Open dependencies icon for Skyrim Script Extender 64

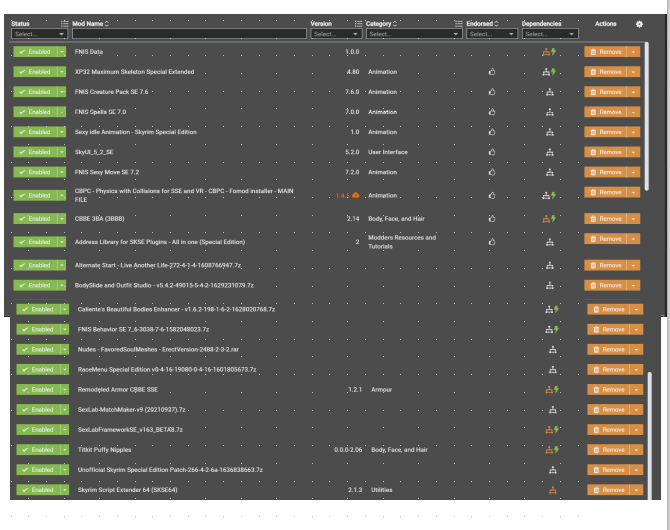[x=552, y=490]
